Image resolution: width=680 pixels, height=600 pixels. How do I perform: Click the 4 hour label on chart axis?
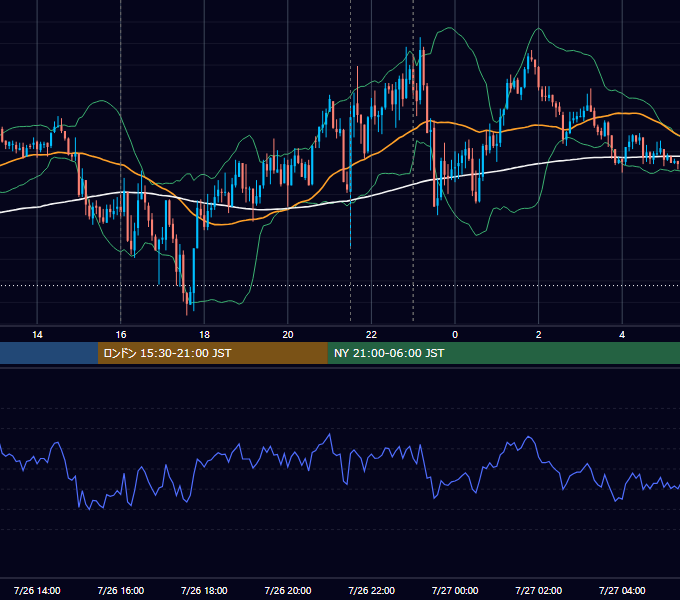(x=622, y=335)
